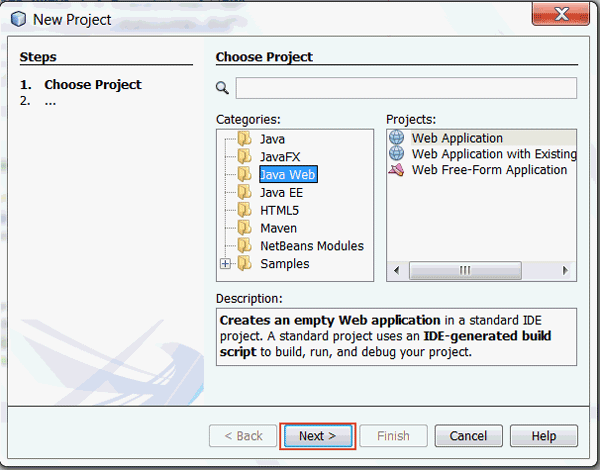
Task: Click the Web Application globe icon
Action: [396, 138]
